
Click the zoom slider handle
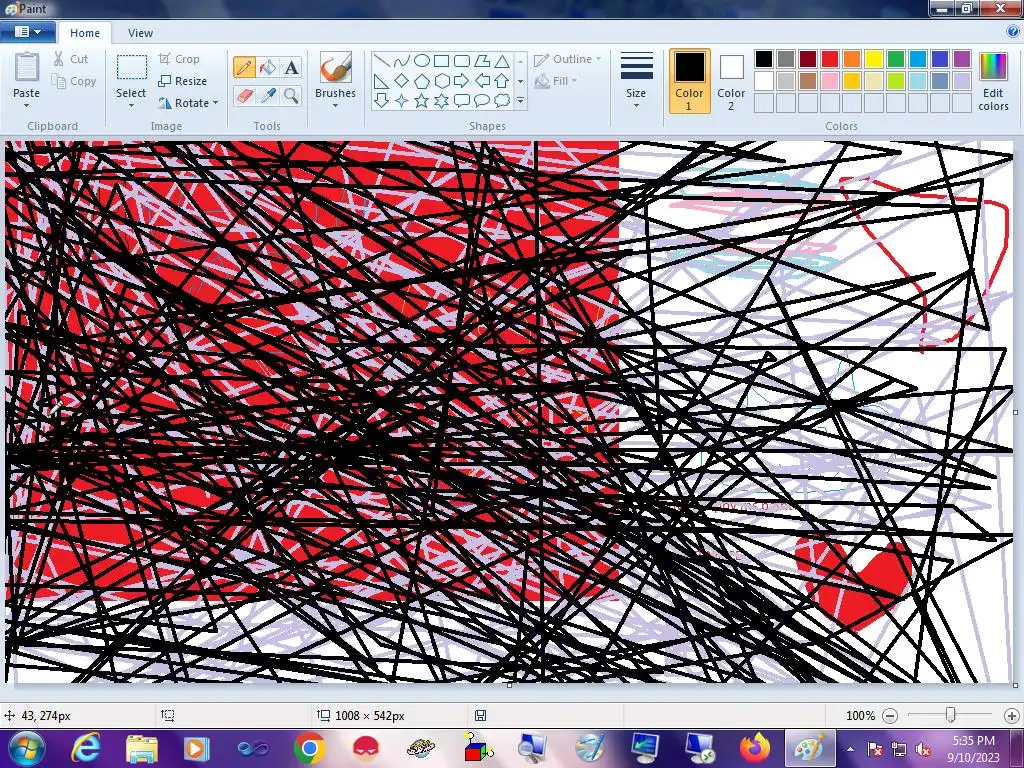(951, 715)
